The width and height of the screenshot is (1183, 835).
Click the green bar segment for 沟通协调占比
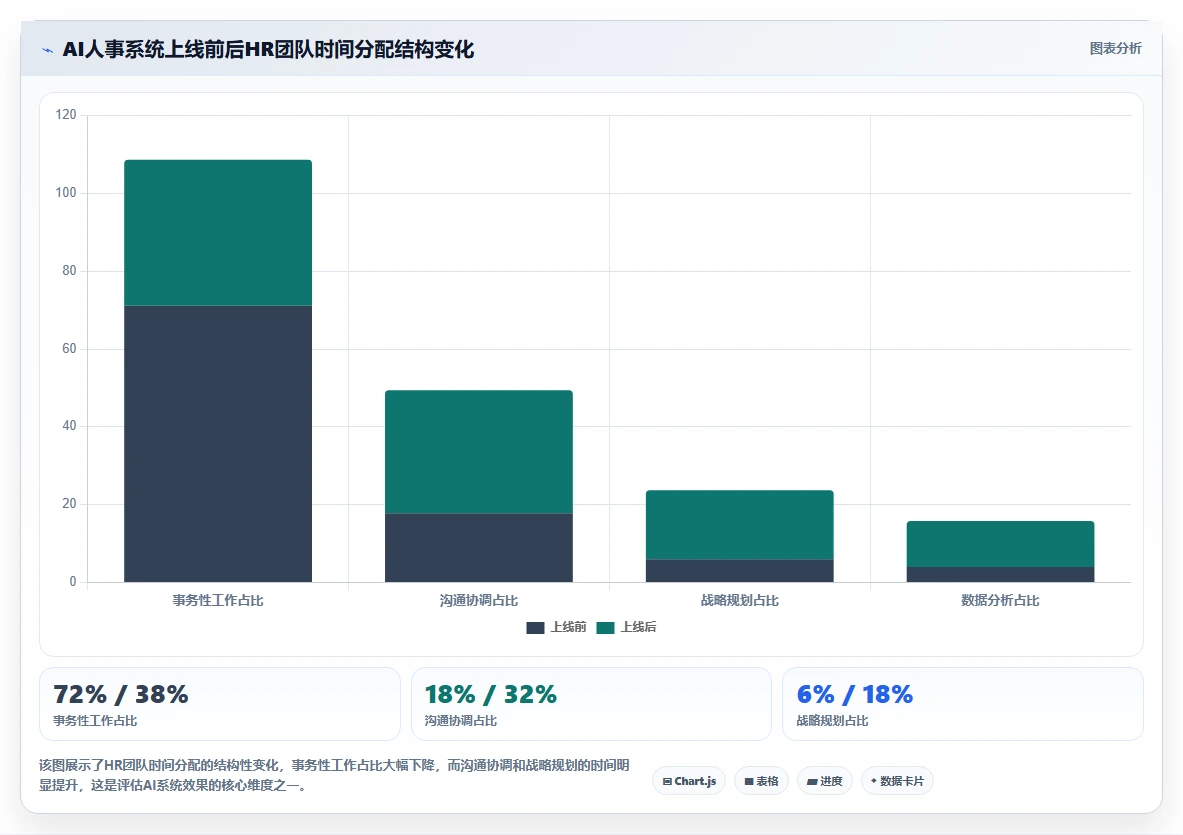coord(478,452)
